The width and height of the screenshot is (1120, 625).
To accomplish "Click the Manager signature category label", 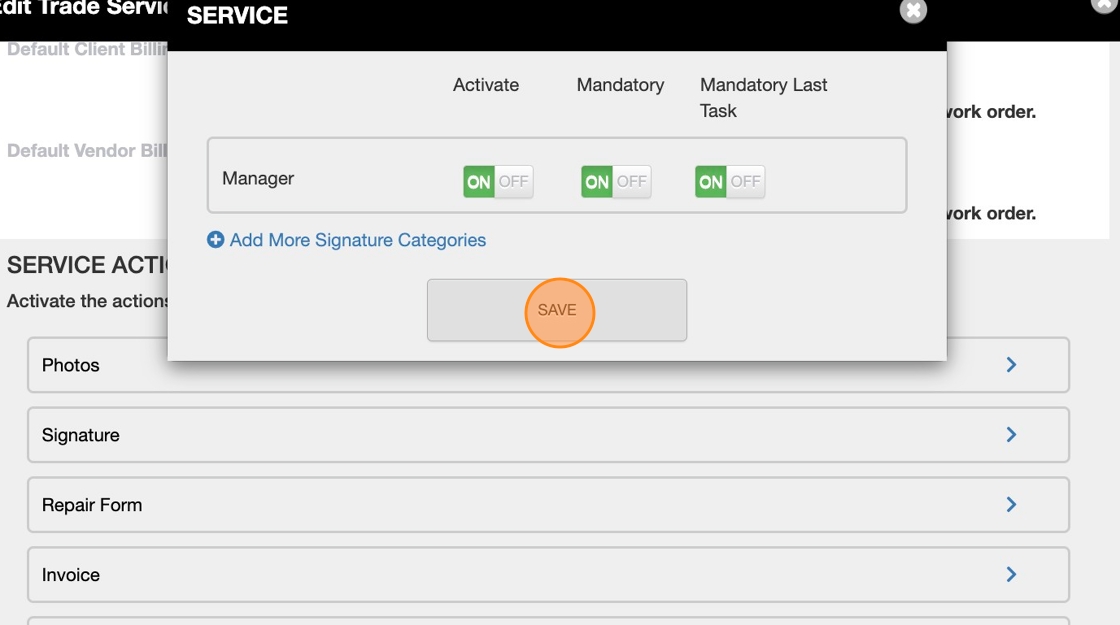I will tap(258, 179).
